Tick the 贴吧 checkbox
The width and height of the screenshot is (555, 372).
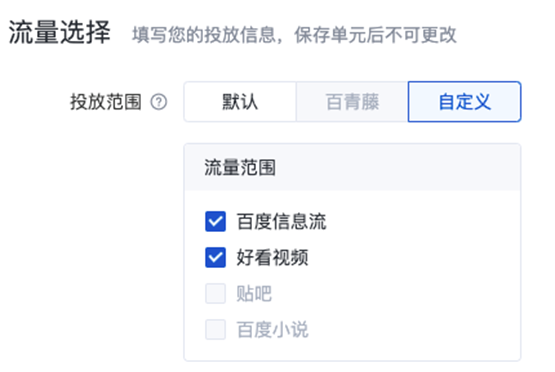215,293
